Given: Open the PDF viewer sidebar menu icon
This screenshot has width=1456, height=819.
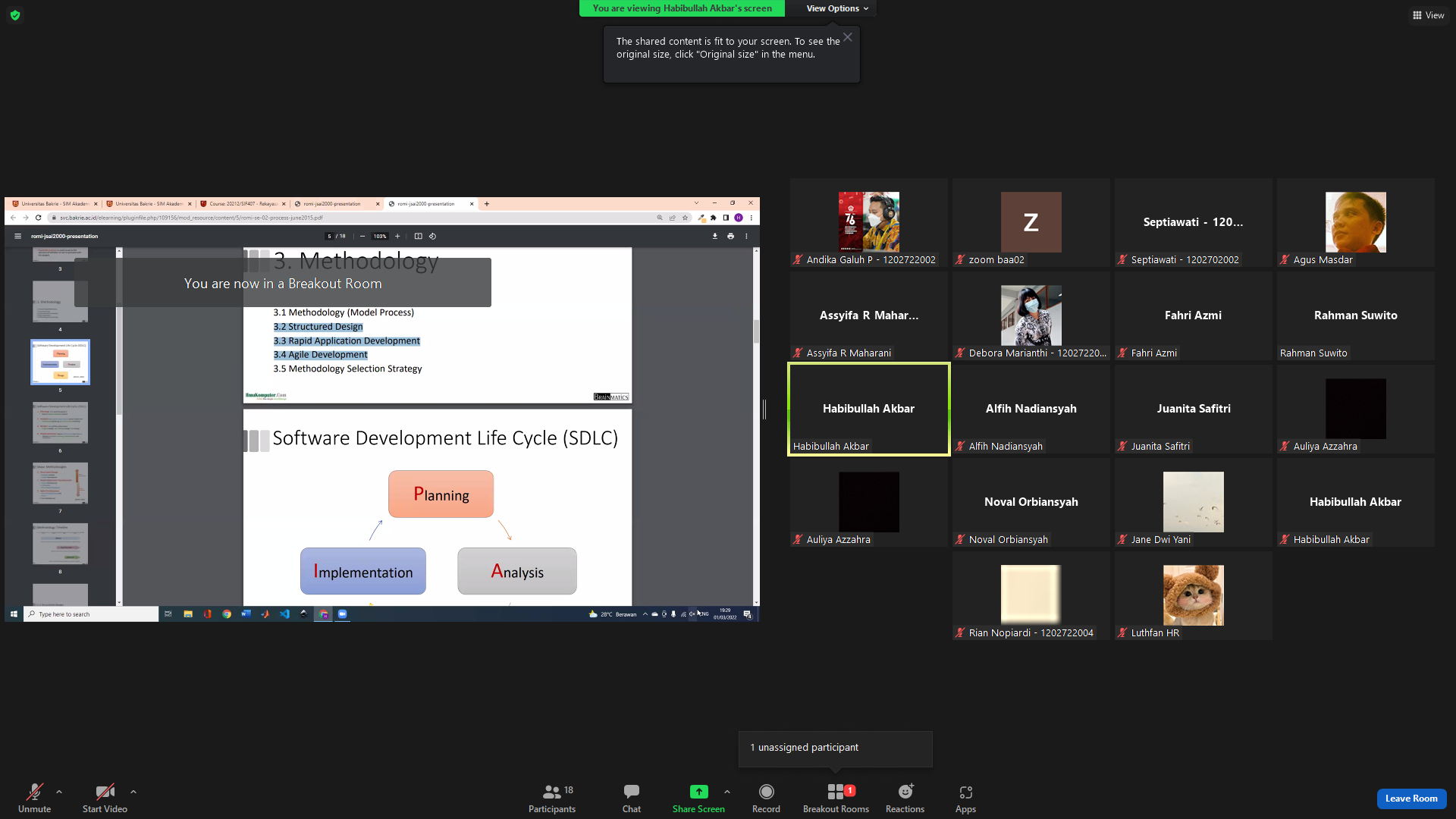Looking at the screenshot, I should [17, 236].
